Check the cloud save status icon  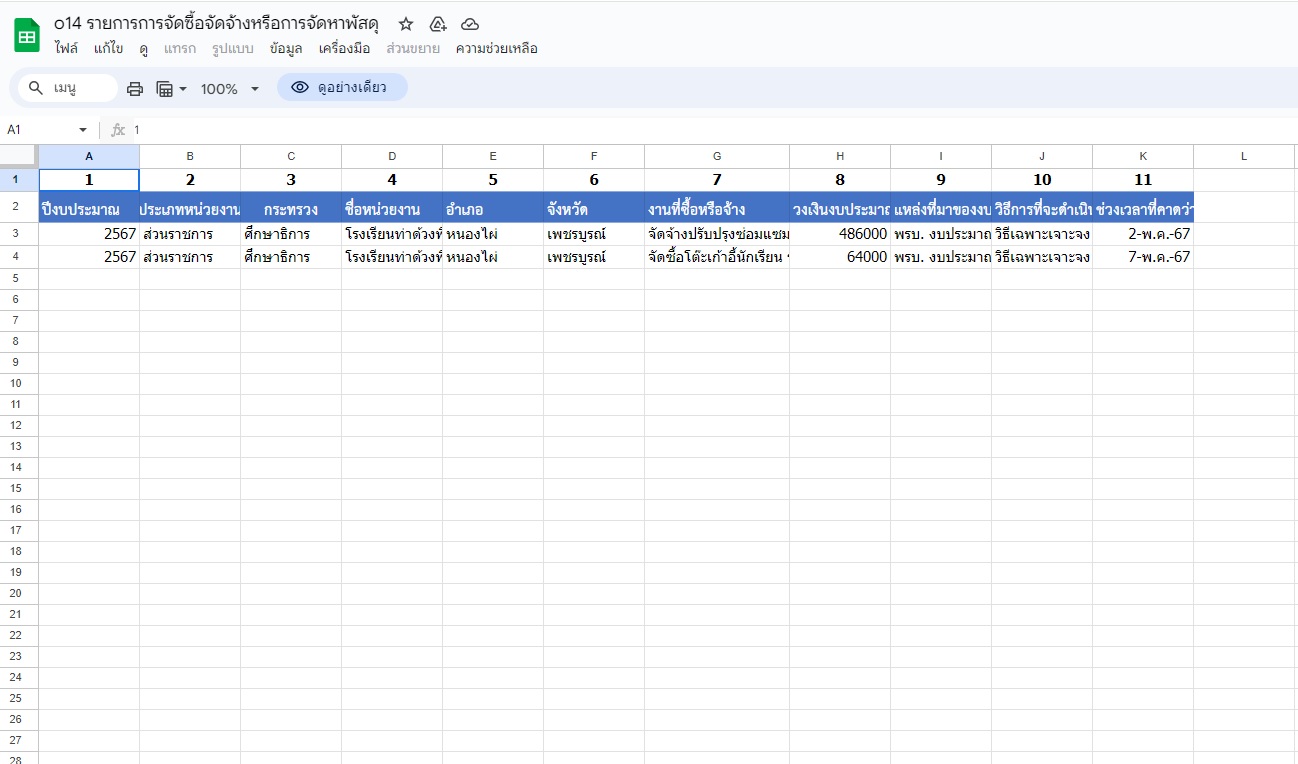pyautogui.click(x=470, y=24)
